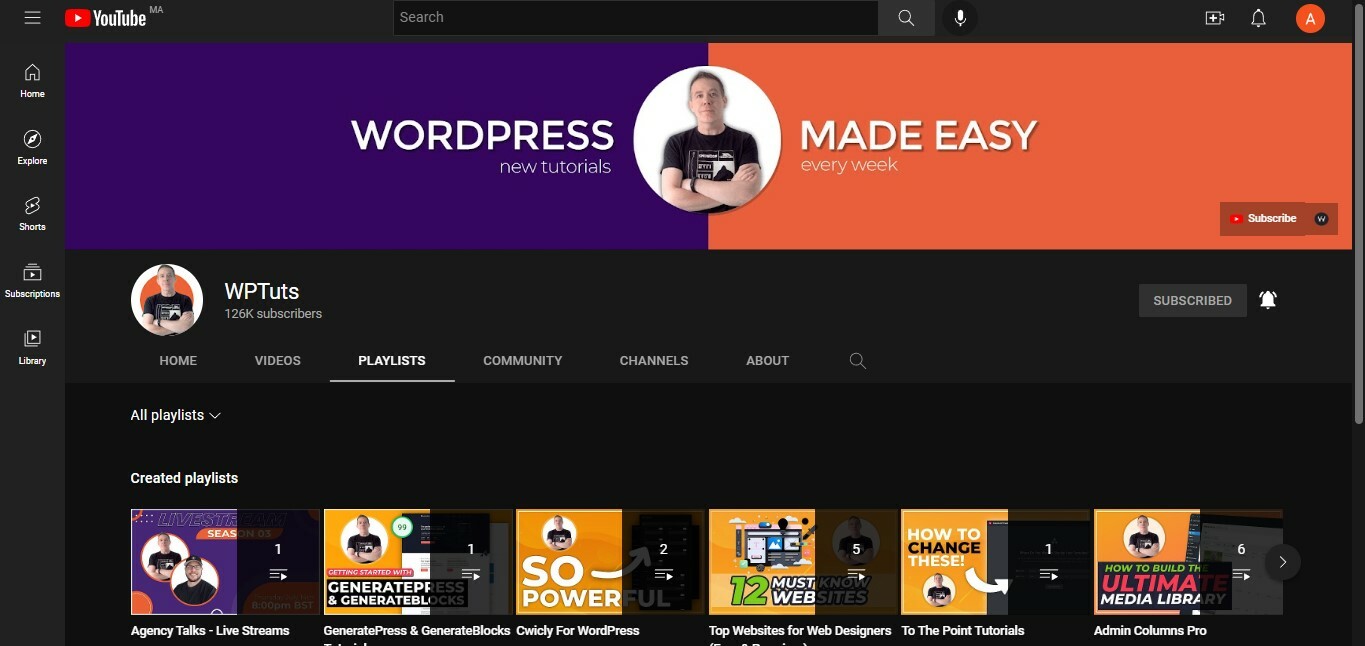The width and height of the screenshot is (1365, 646).
Task: Start a voice search with the microphone icon
Action: [959, 17]
